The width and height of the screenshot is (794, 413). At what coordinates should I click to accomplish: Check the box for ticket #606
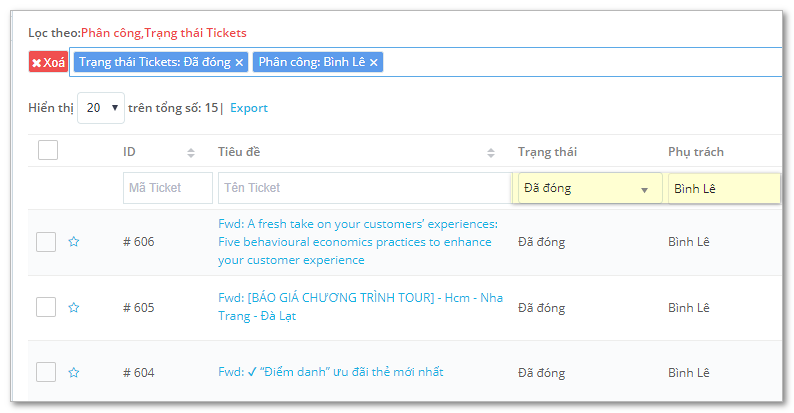[x=46, y=241]
